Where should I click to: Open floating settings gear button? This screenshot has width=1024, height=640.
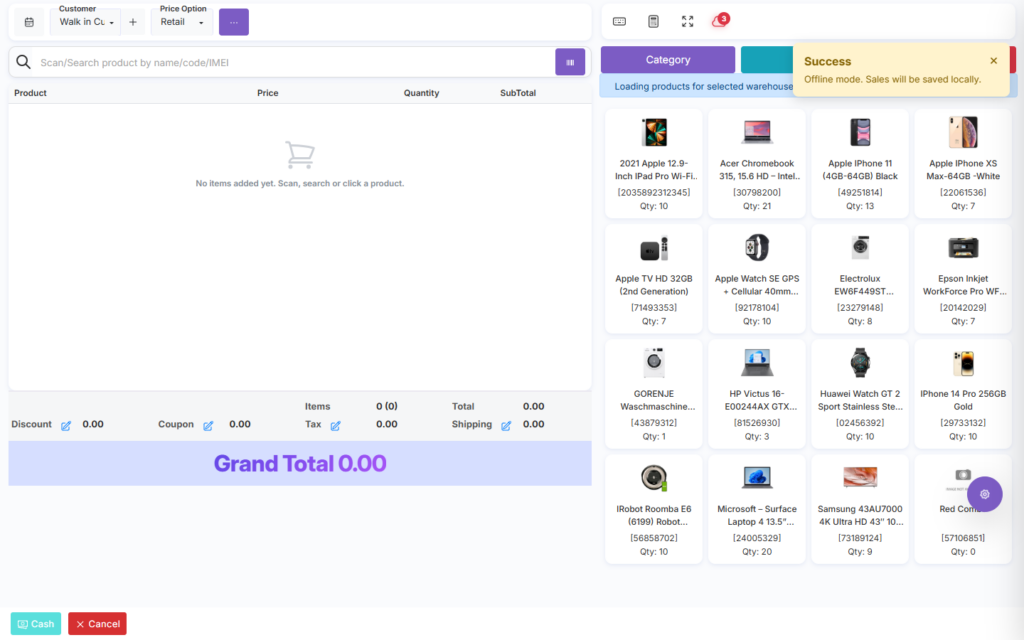coord(984,494)
